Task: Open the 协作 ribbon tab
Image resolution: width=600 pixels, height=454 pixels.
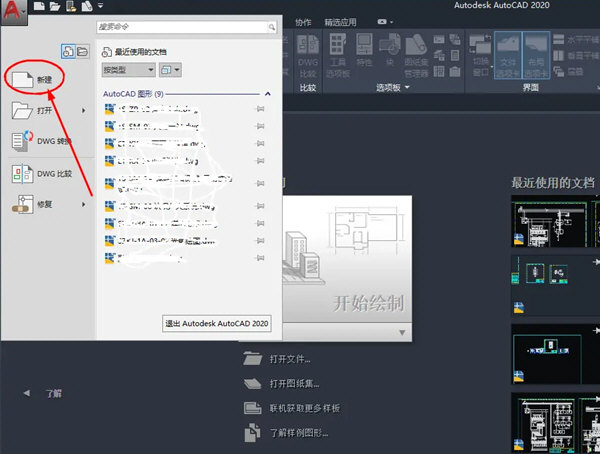Action: pos(304,21)
